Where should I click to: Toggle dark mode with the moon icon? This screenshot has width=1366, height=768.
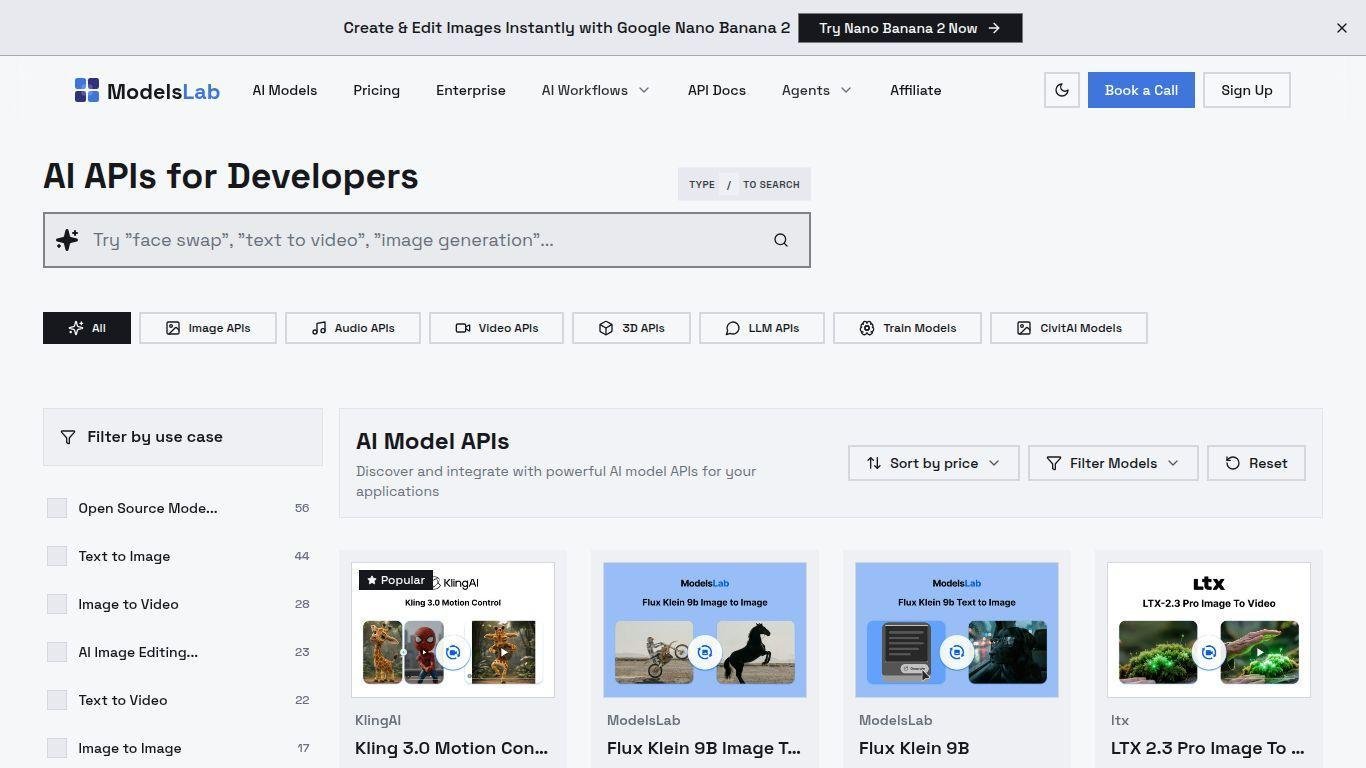coord(1061,90)
